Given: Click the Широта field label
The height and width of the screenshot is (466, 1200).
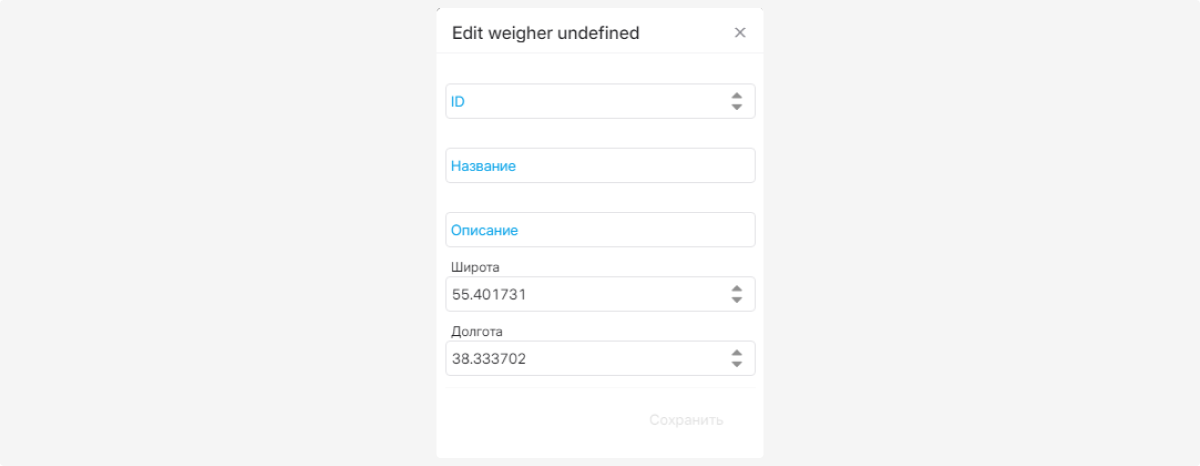Looking at the screenshot, I should click(475, 267).
